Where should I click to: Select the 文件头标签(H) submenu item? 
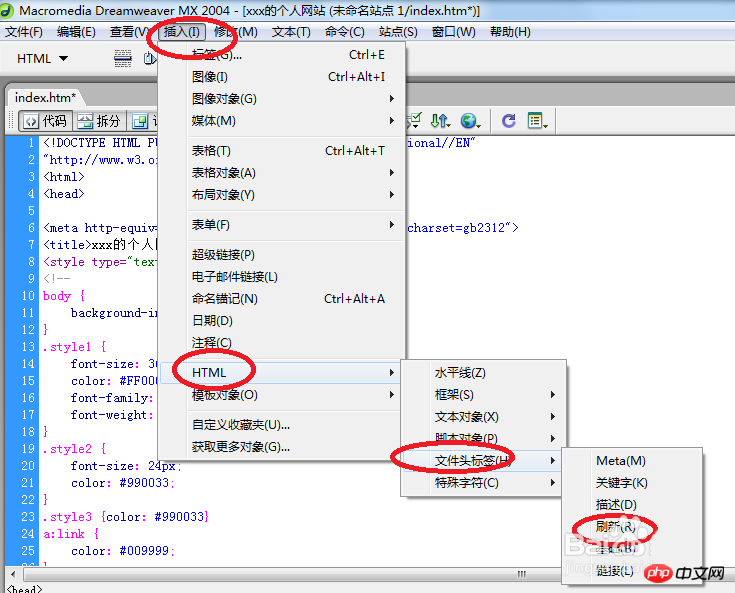(482, 461)
